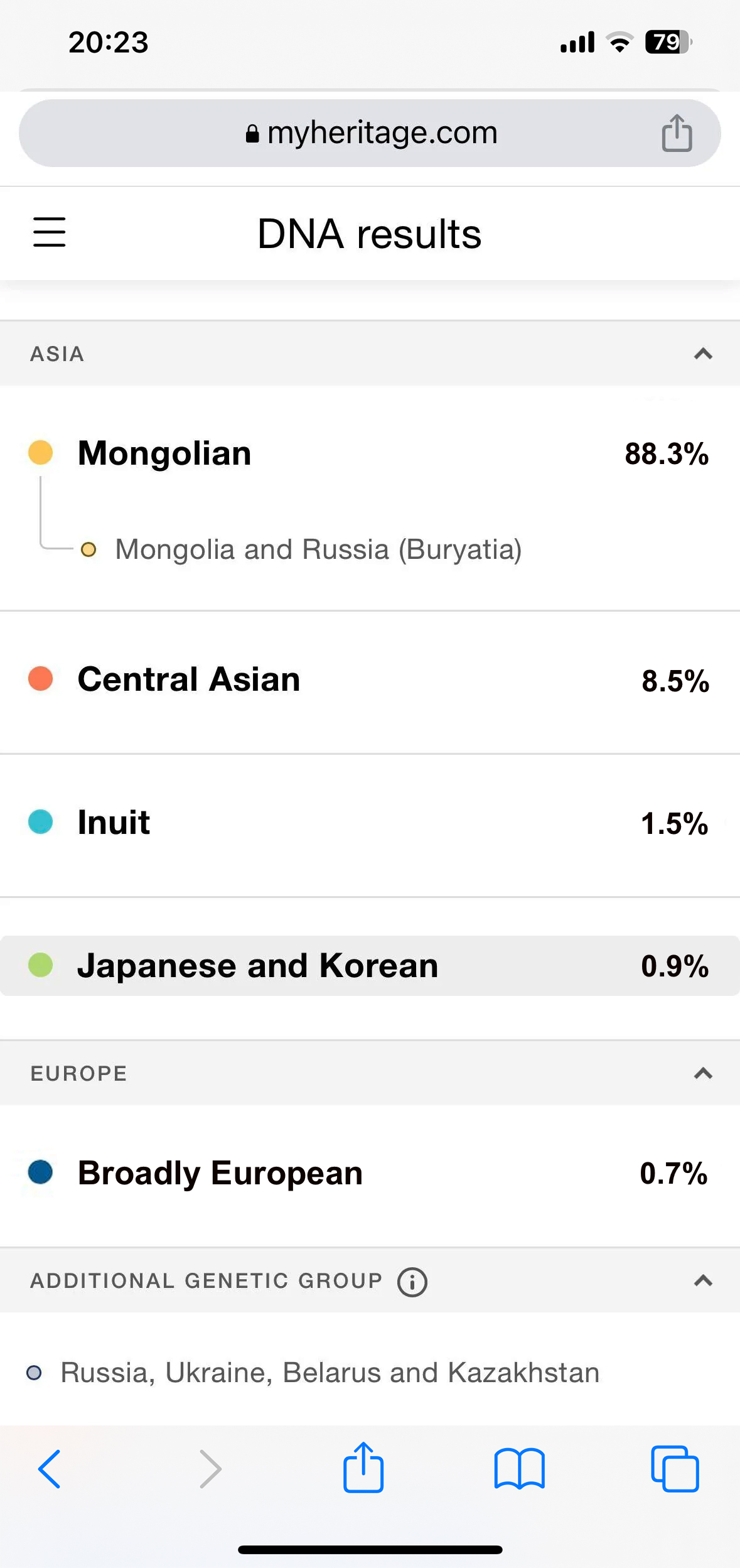Show open tabs overview icon
Image resolution: width=740 pixels, height=1568 pixels.
coord(675,1469)
